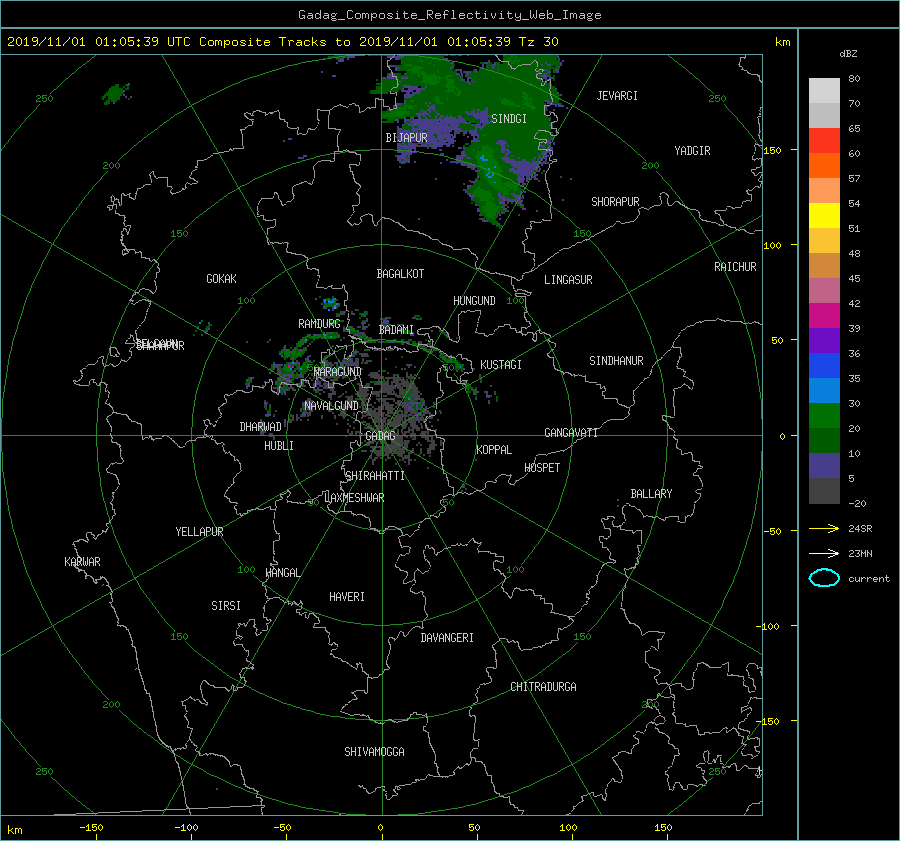Pick the dark grey -20 dBZ swatch
The width and height of the screenshot is (900, 841).
[824, 491]
